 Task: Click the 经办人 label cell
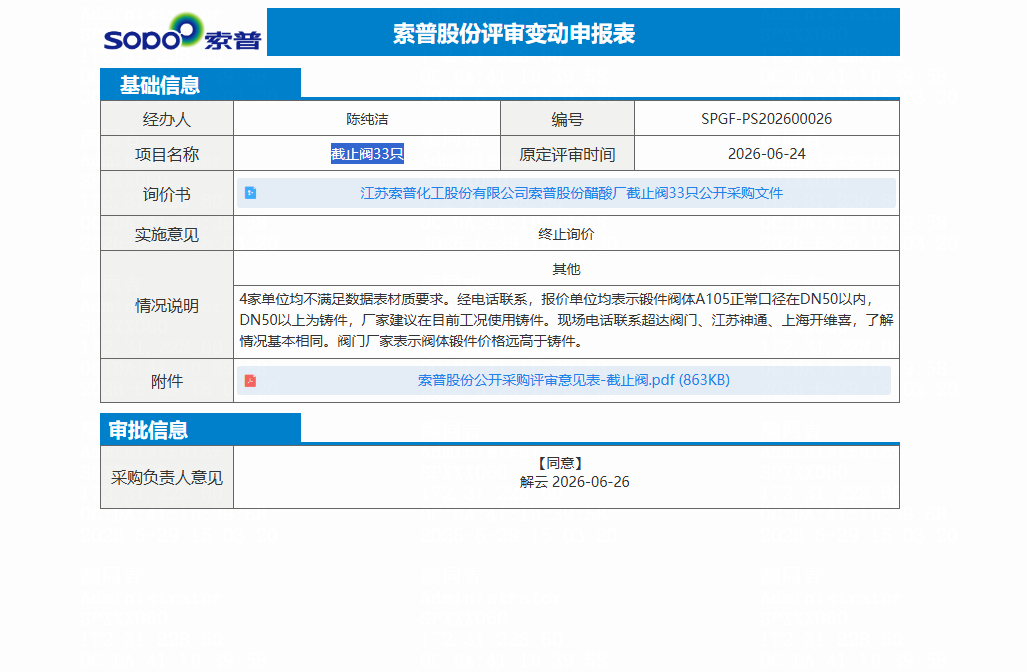point(167,119)
